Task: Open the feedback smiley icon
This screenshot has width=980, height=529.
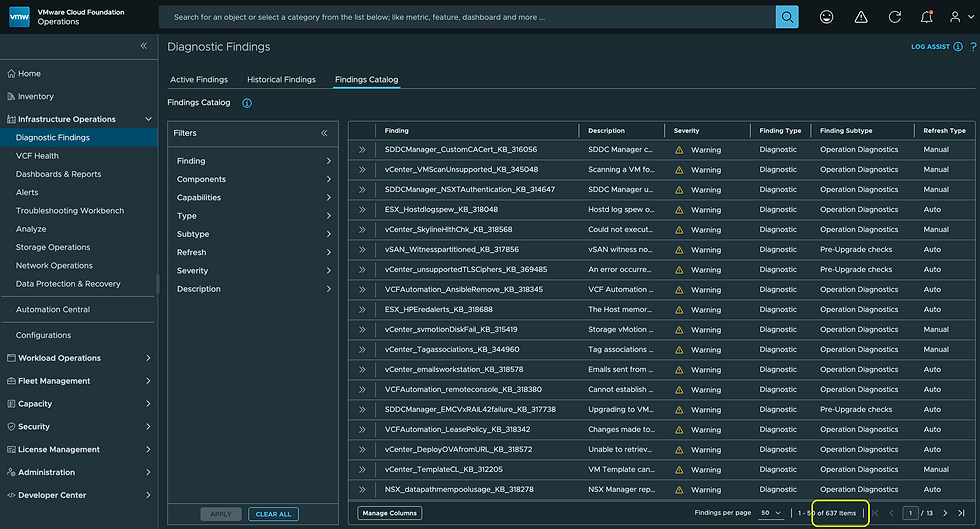Action: 827,17
